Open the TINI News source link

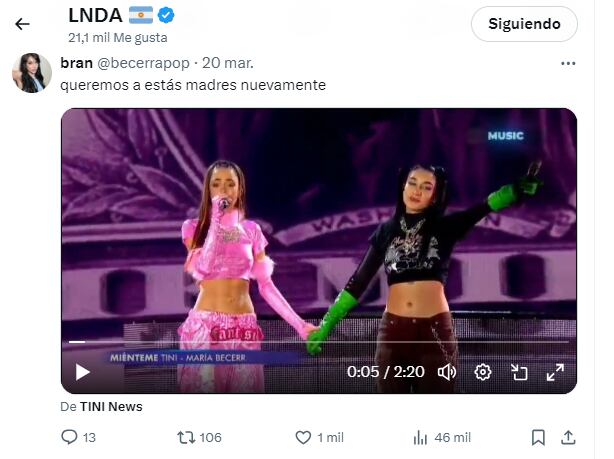pyautogui.click(x=111, y=407)
